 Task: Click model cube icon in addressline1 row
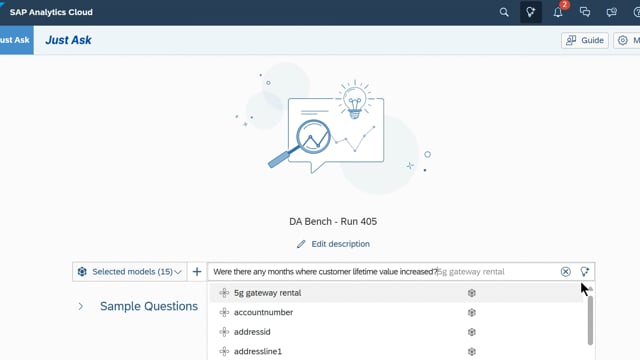pos(471,351)
